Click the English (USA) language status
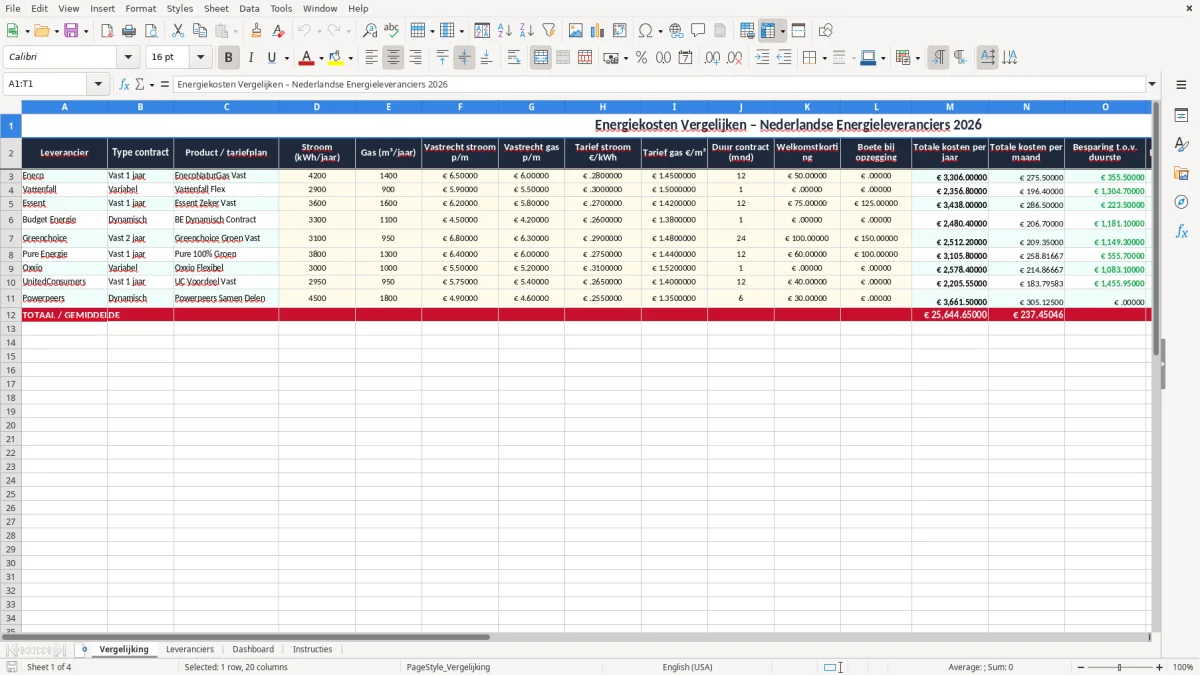The image size is (1200, 675). (687, 667)
